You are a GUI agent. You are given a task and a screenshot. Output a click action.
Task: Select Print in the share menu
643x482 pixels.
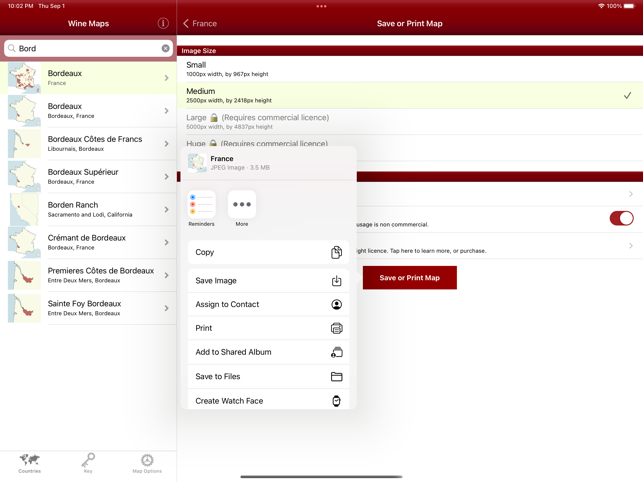click(268, 328)
